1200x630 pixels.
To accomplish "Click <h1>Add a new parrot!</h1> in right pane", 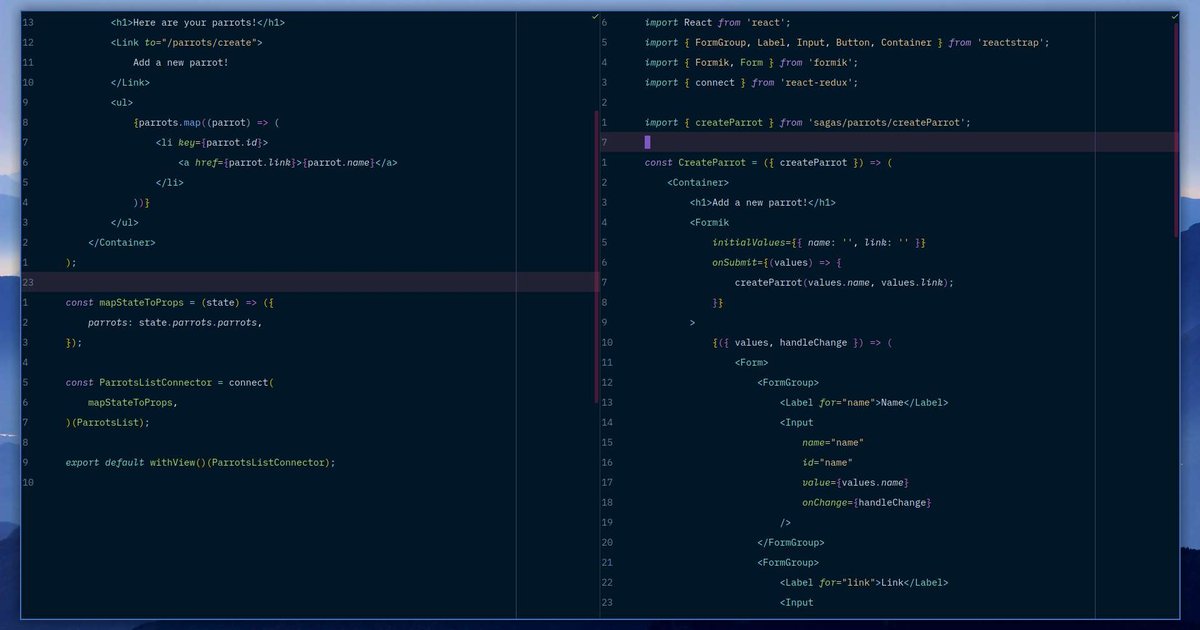I will [763, 202].
